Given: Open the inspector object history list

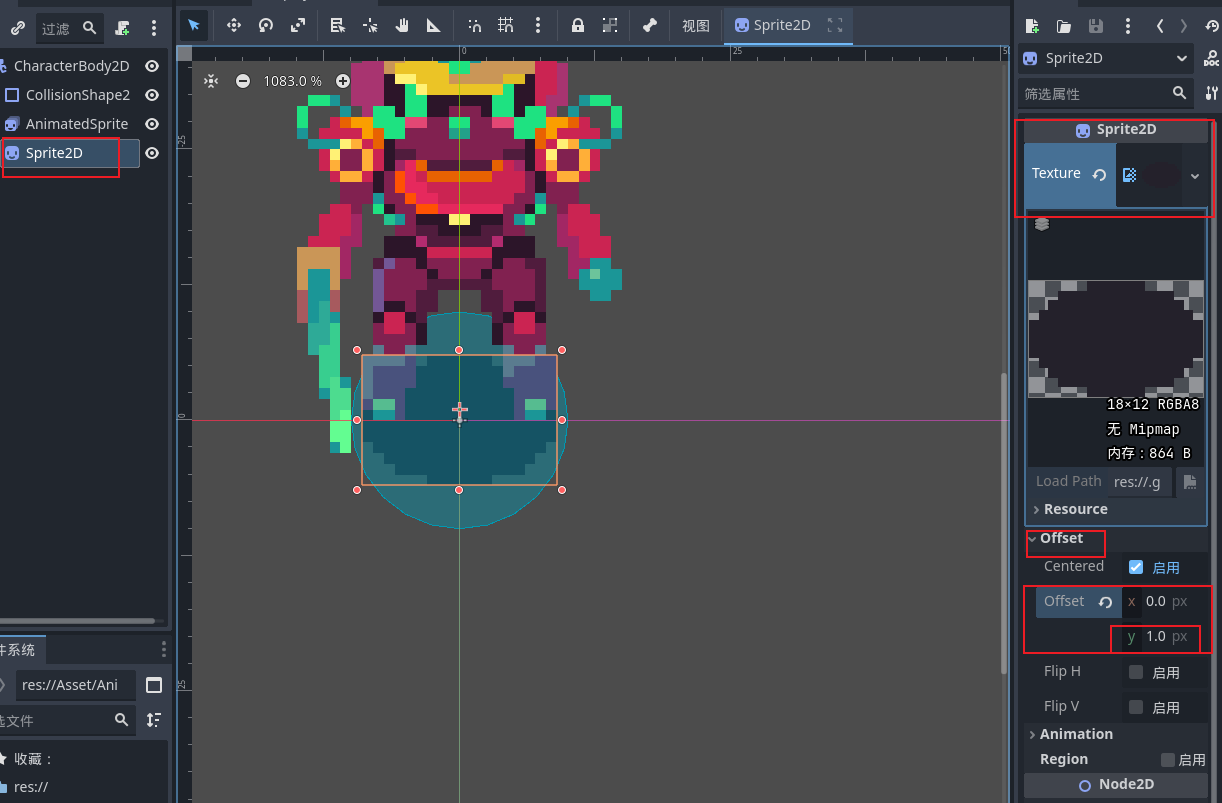Looking at the screenshot, I should click(x=1212, y=26).
